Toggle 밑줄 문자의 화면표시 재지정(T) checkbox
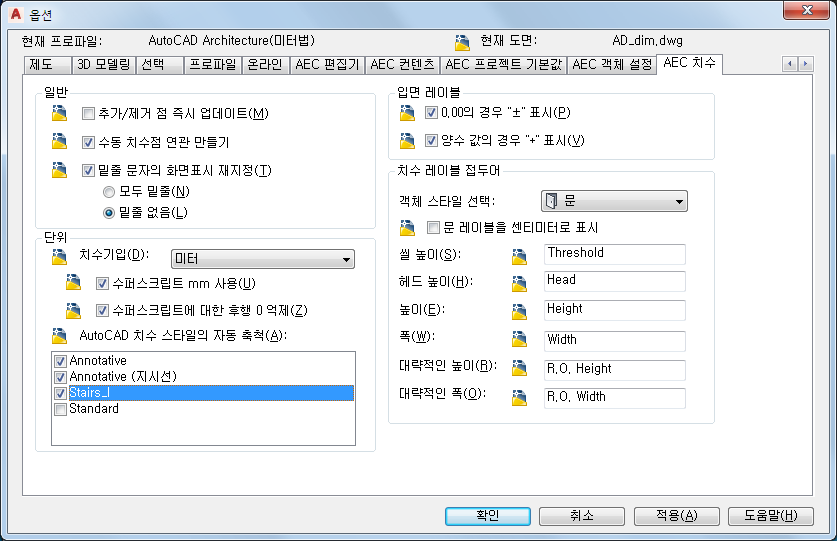The image size is (837, 541). pyautogui.click(x=89, y=170)
